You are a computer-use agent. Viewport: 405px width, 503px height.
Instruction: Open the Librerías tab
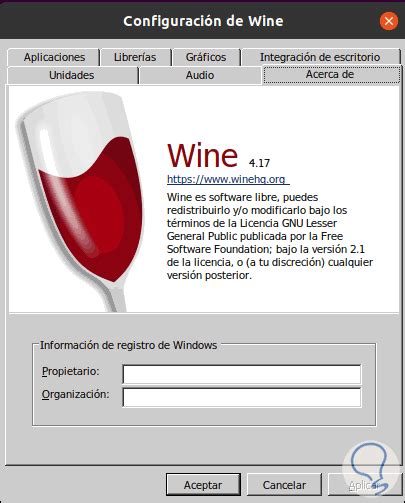click(x=135, y=57)
